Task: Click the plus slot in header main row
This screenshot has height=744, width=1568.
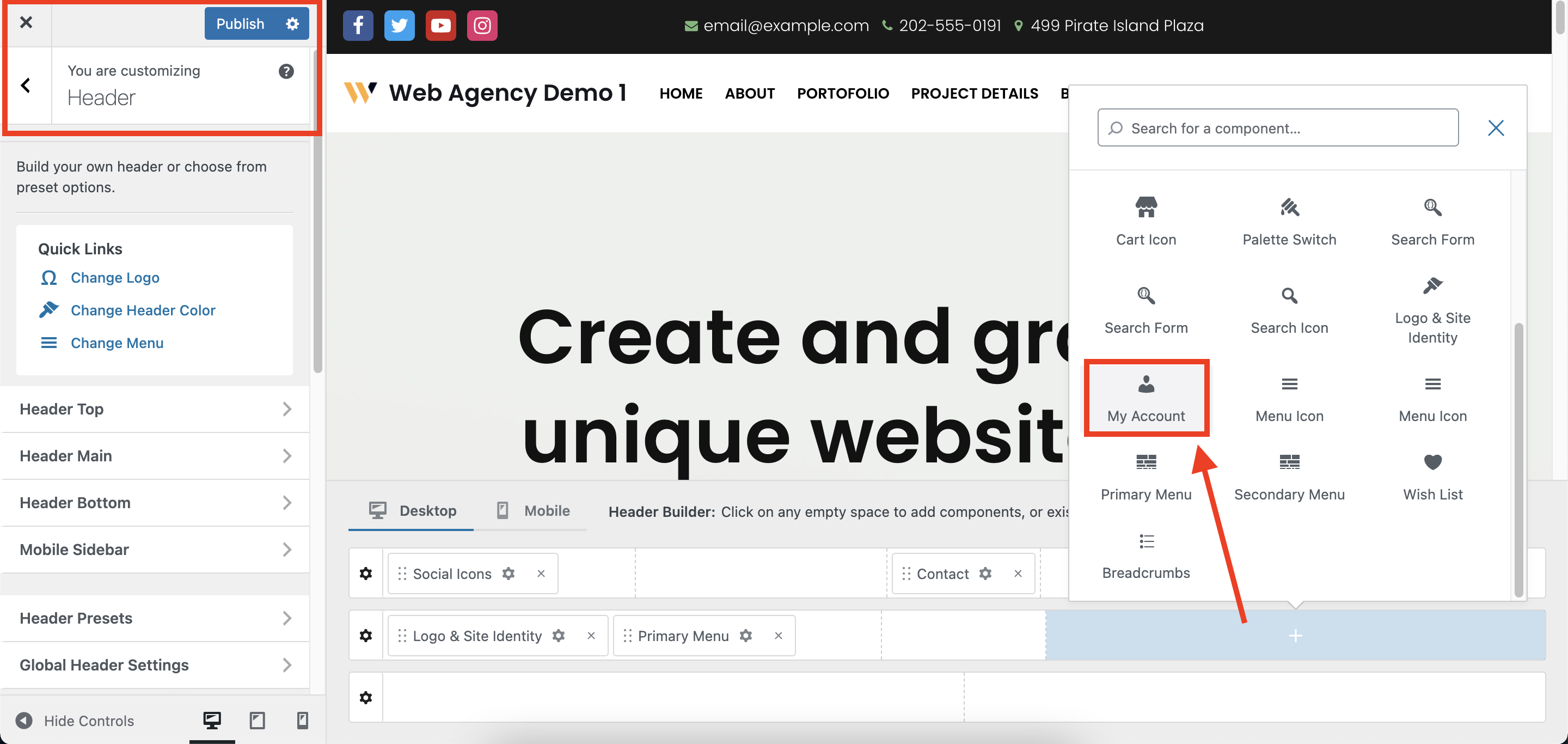Action: pyautogui.click(x=1295, y=636)
